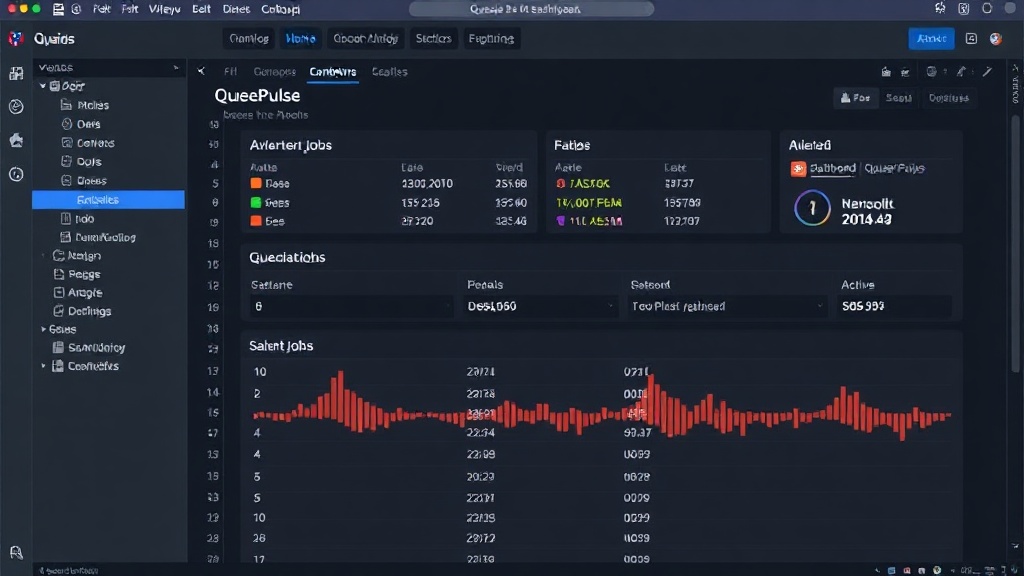1024x576 pixels.
Task: Click the pin icon in content toolbar
Action: pyautogui.click(x=961, y=71)
